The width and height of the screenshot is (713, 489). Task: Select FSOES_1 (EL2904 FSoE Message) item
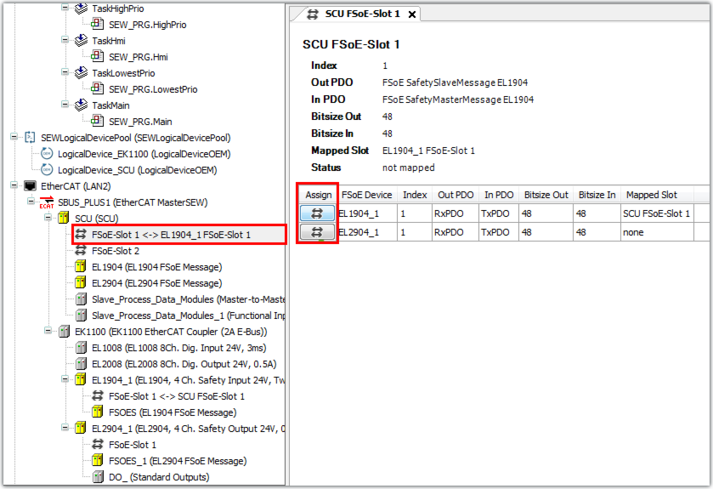pos(176,461)
